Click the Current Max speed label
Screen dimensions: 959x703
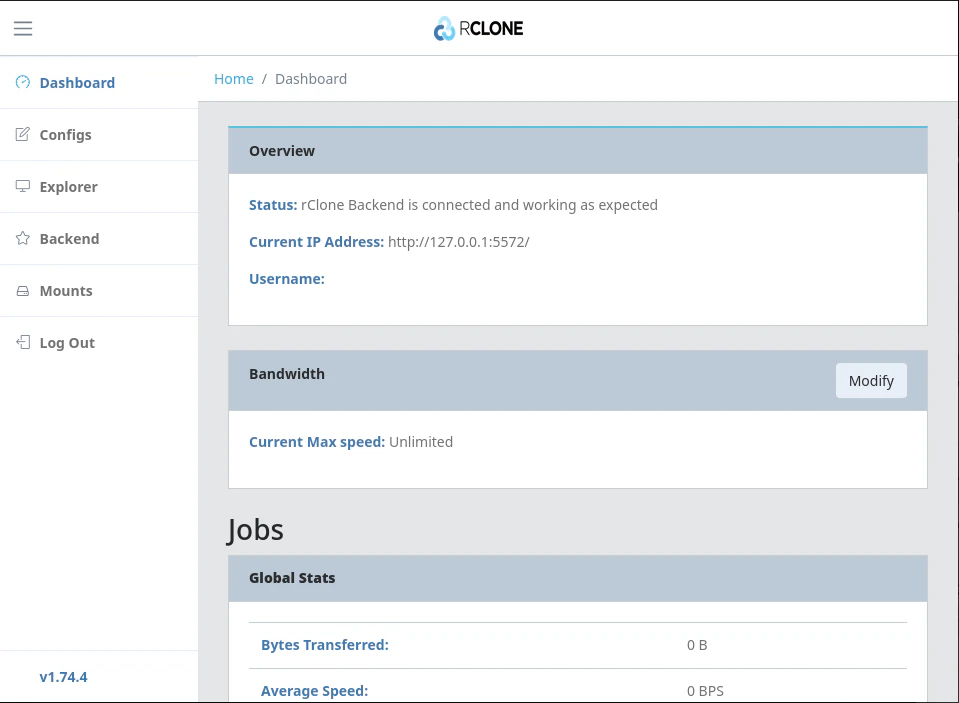(317, 442)
